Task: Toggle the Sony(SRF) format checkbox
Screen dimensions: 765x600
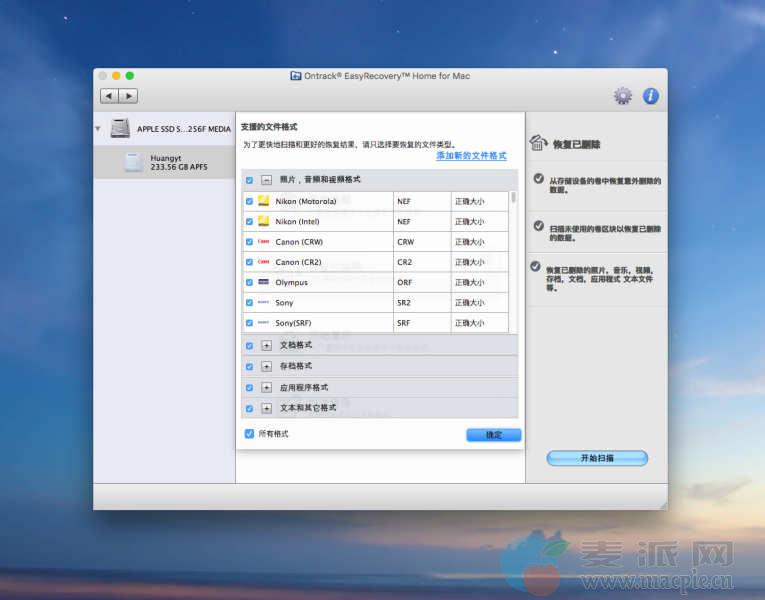Action: pyautogui.click(x=249, y=323)
